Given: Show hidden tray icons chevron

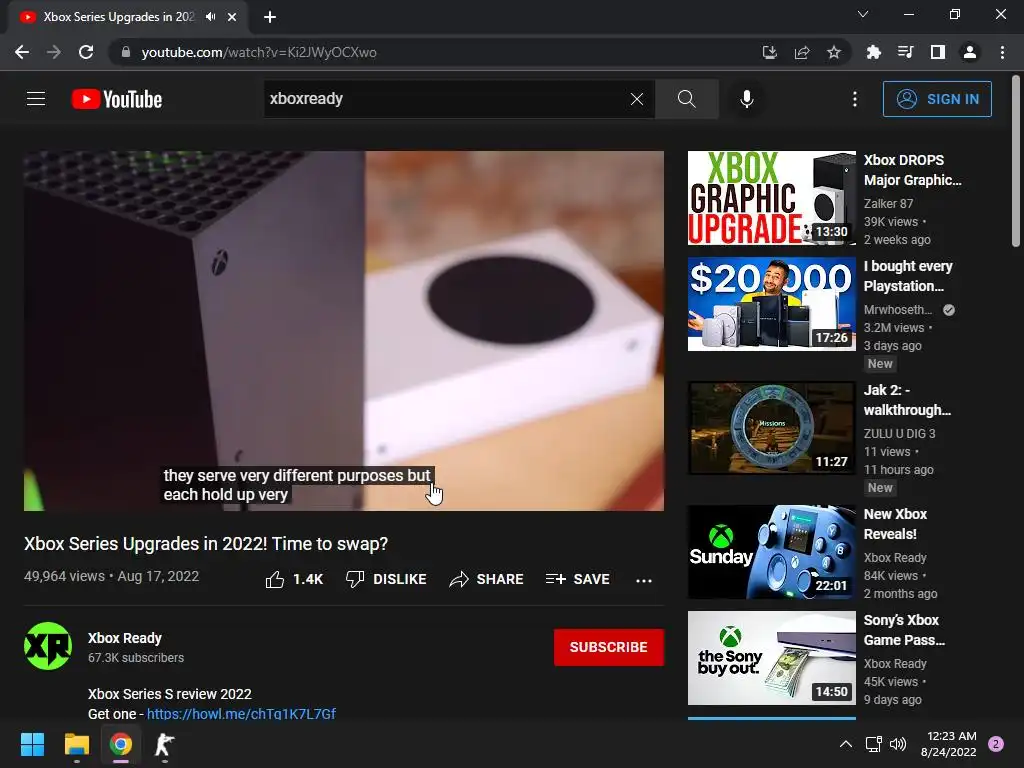Looking at the screenshot, I should coord(846,744).
